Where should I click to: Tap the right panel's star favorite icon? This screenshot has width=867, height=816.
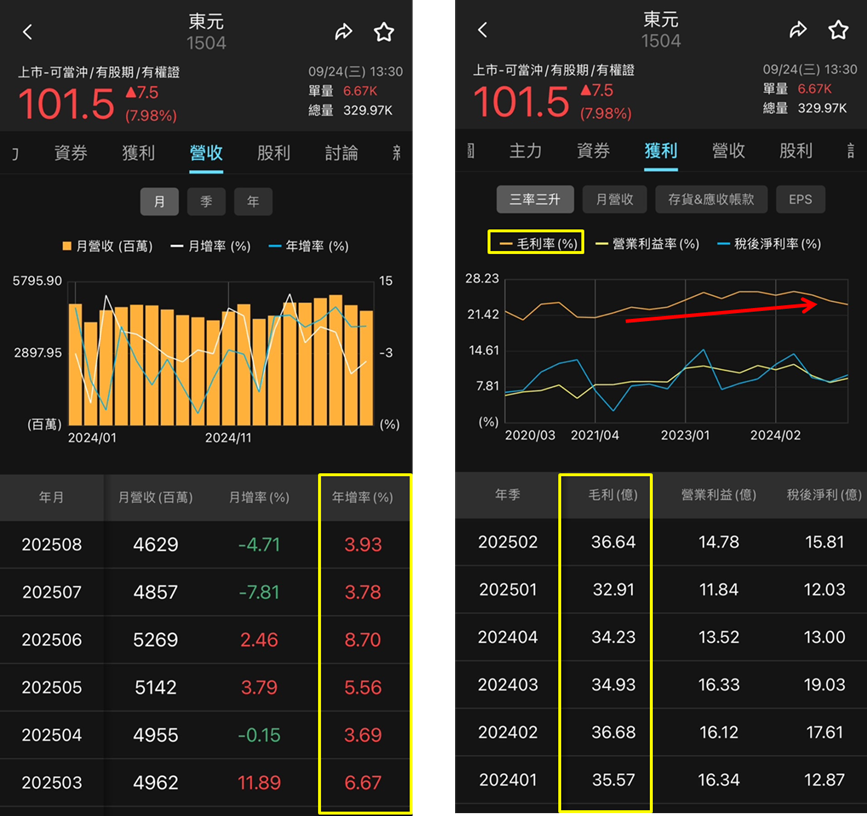840,29
